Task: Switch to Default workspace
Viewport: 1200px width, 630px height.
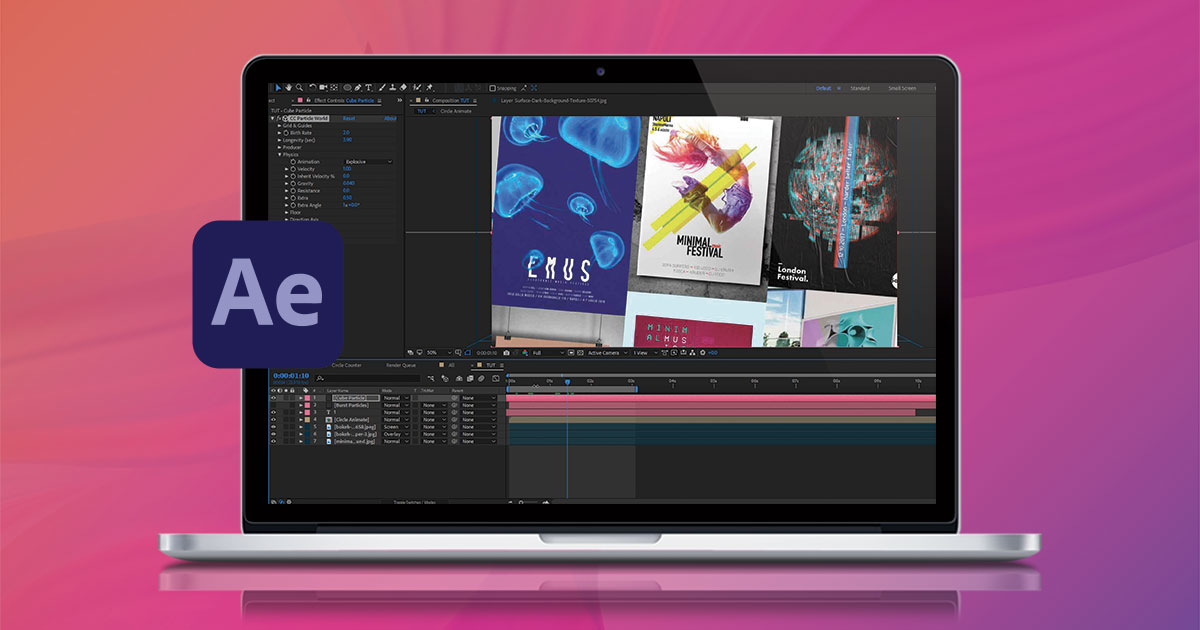Action: click(x=824, y=88)
